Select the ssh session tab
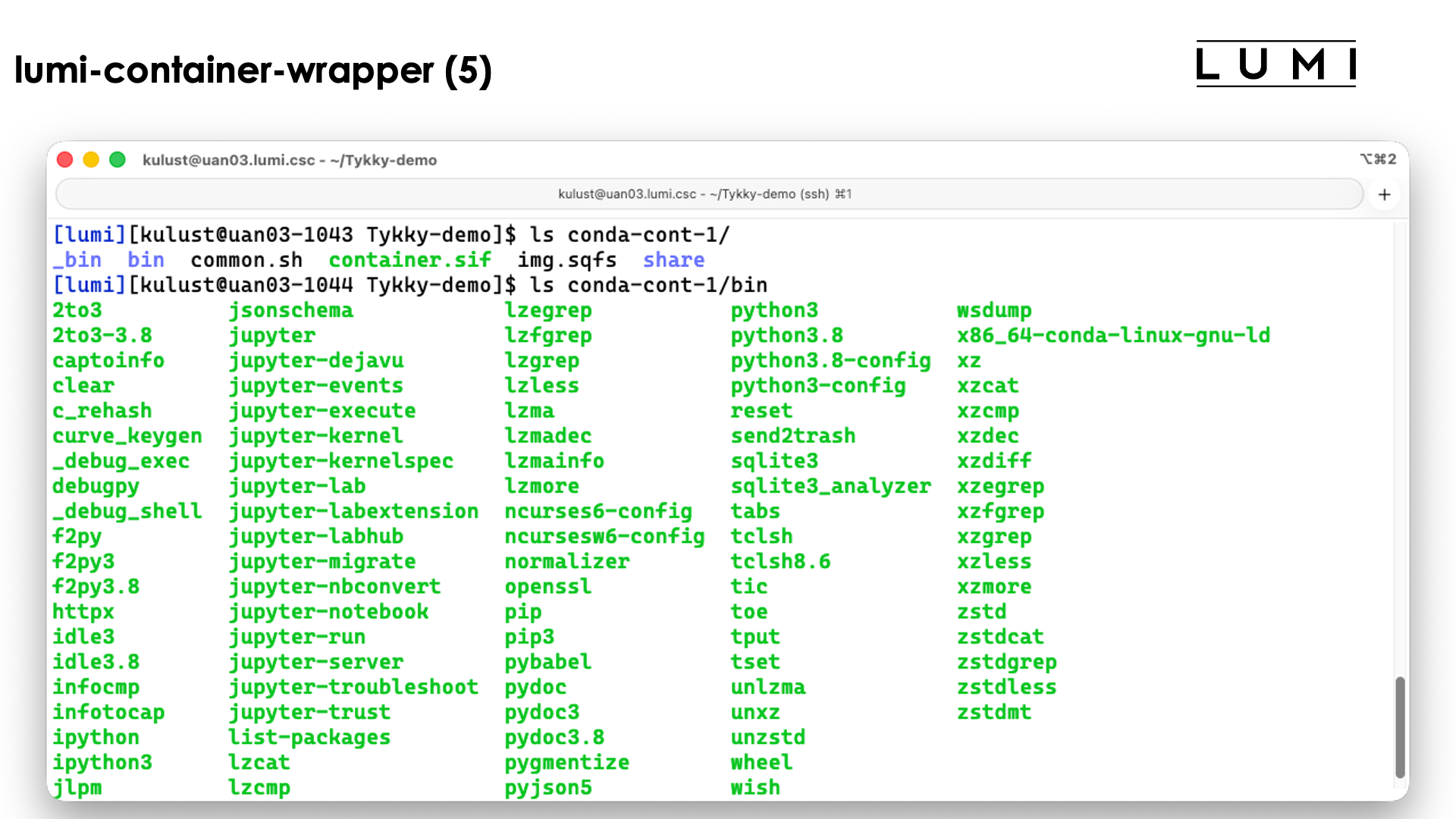 (x=704, y=194)
